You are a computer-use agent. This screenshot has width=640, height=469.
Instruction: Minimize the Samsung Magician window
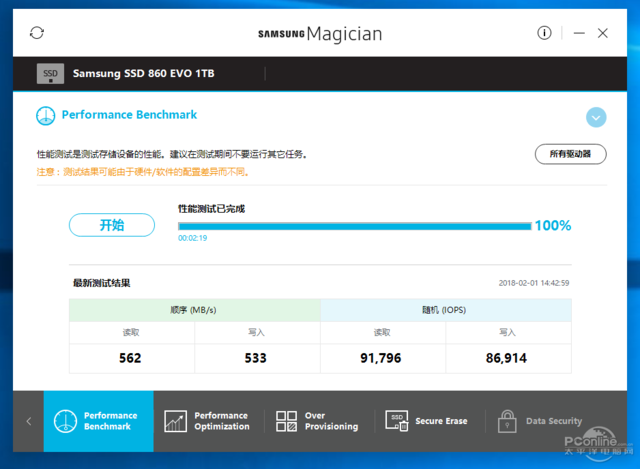[579, 33]
